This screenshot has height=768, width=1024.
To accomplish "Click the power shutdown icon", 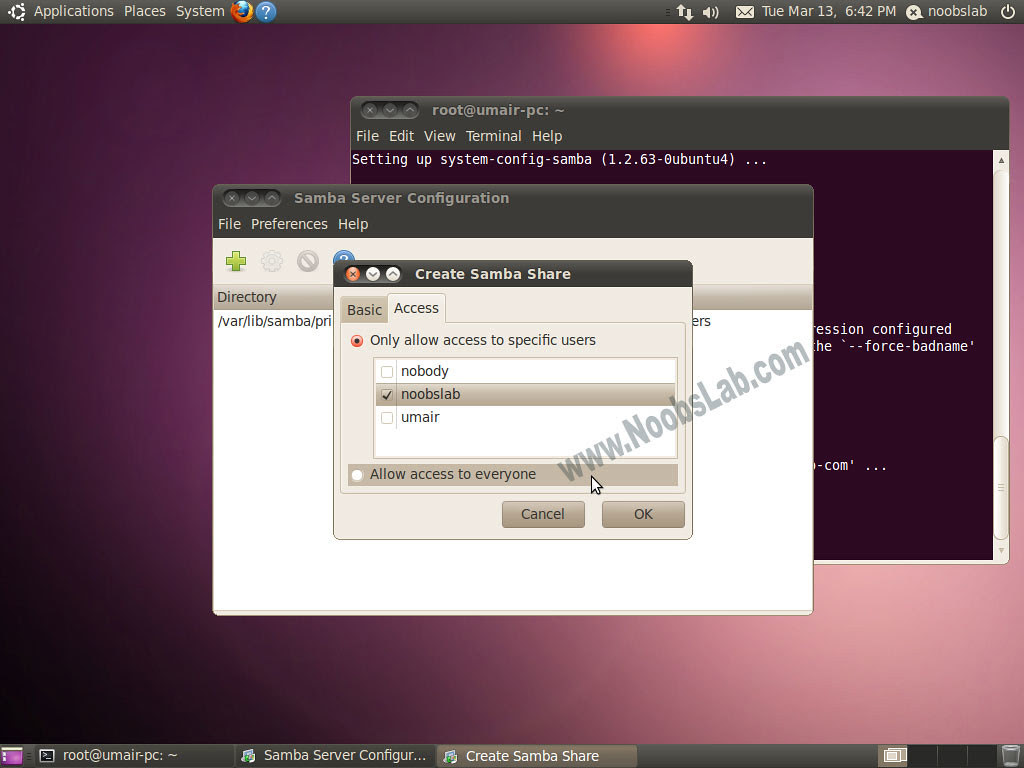I will (x=1008, y=11).
